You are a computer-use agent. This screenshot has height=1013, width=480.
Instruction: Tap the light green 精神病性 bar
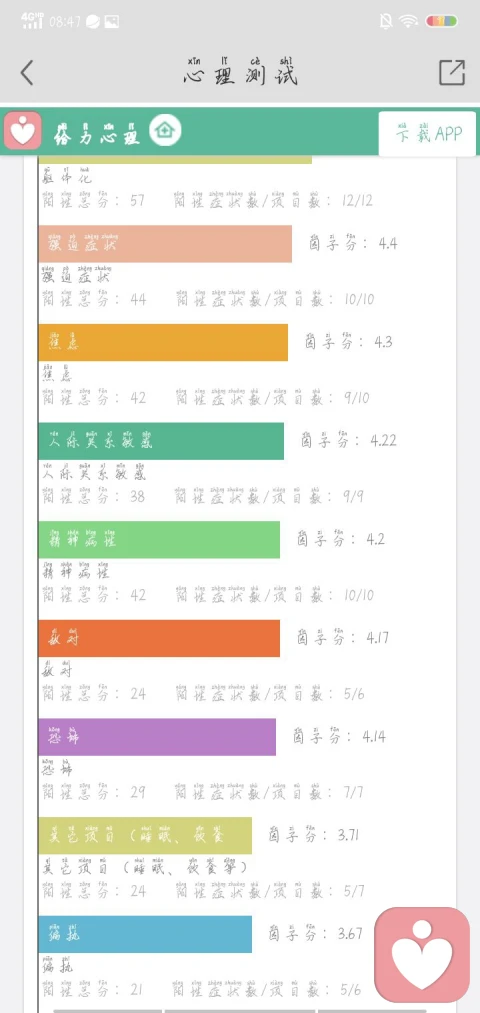pyautogui.click(x=159, y=539)
